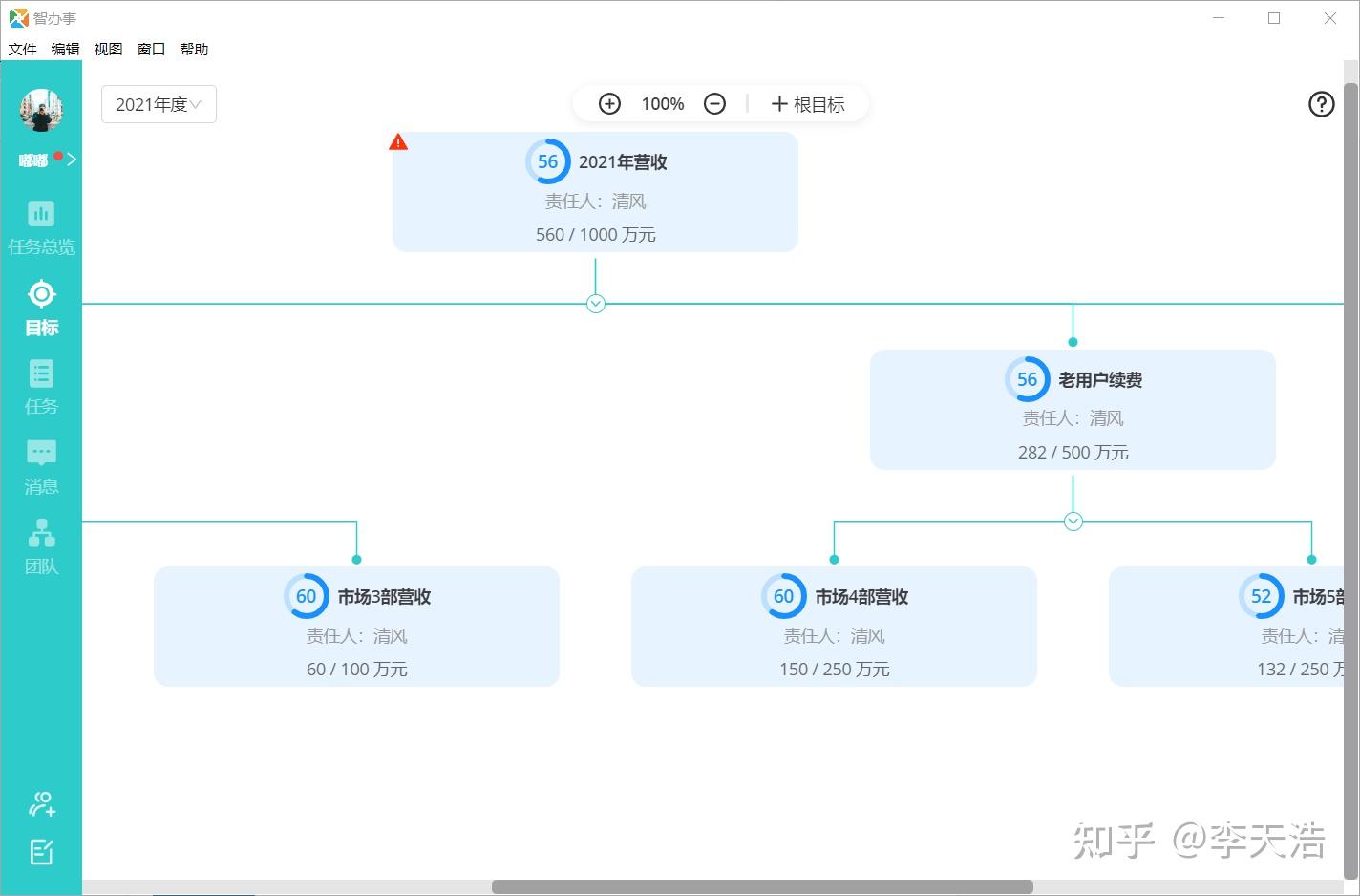
Task: Click the 282 / 500 万元 value
Action: coord(1073,453)
